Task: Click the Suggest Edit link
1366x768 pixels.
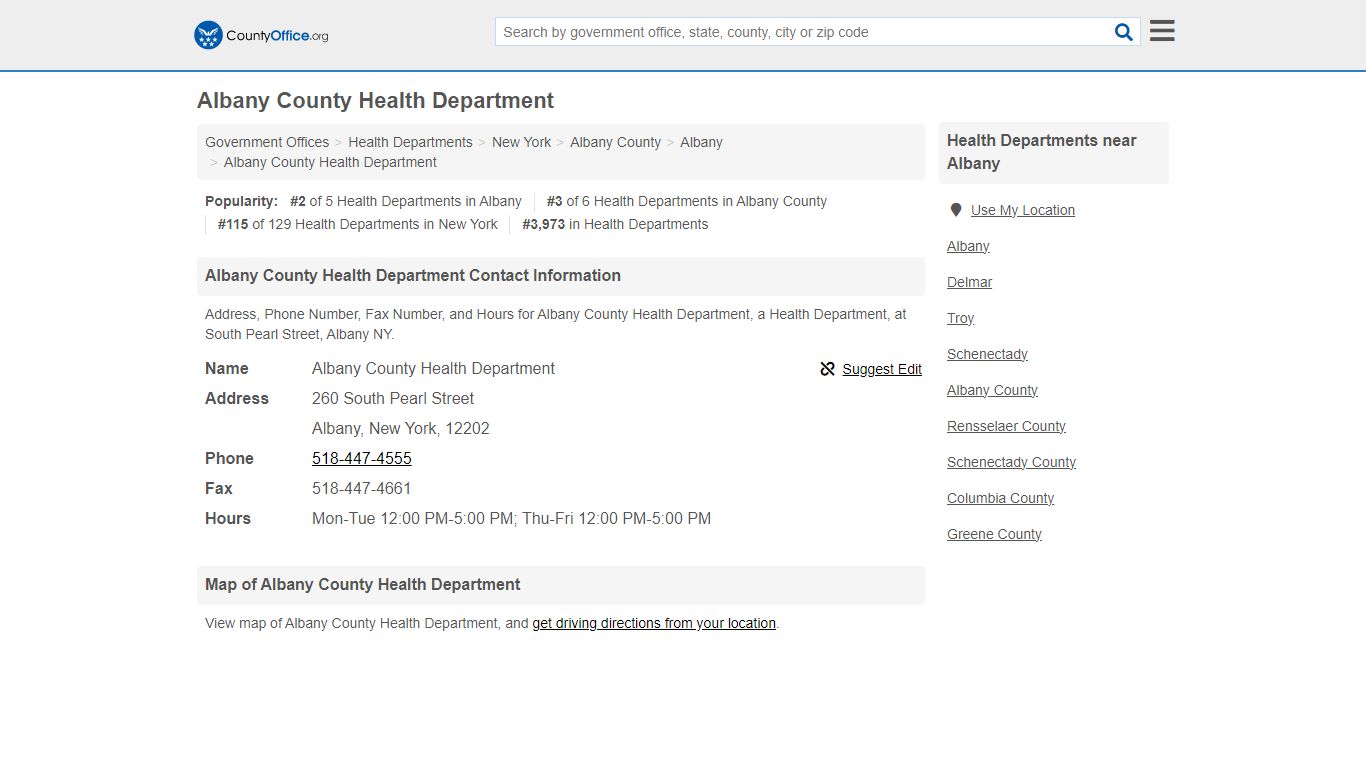Action: pyautogui.click(x=882, y=369)
